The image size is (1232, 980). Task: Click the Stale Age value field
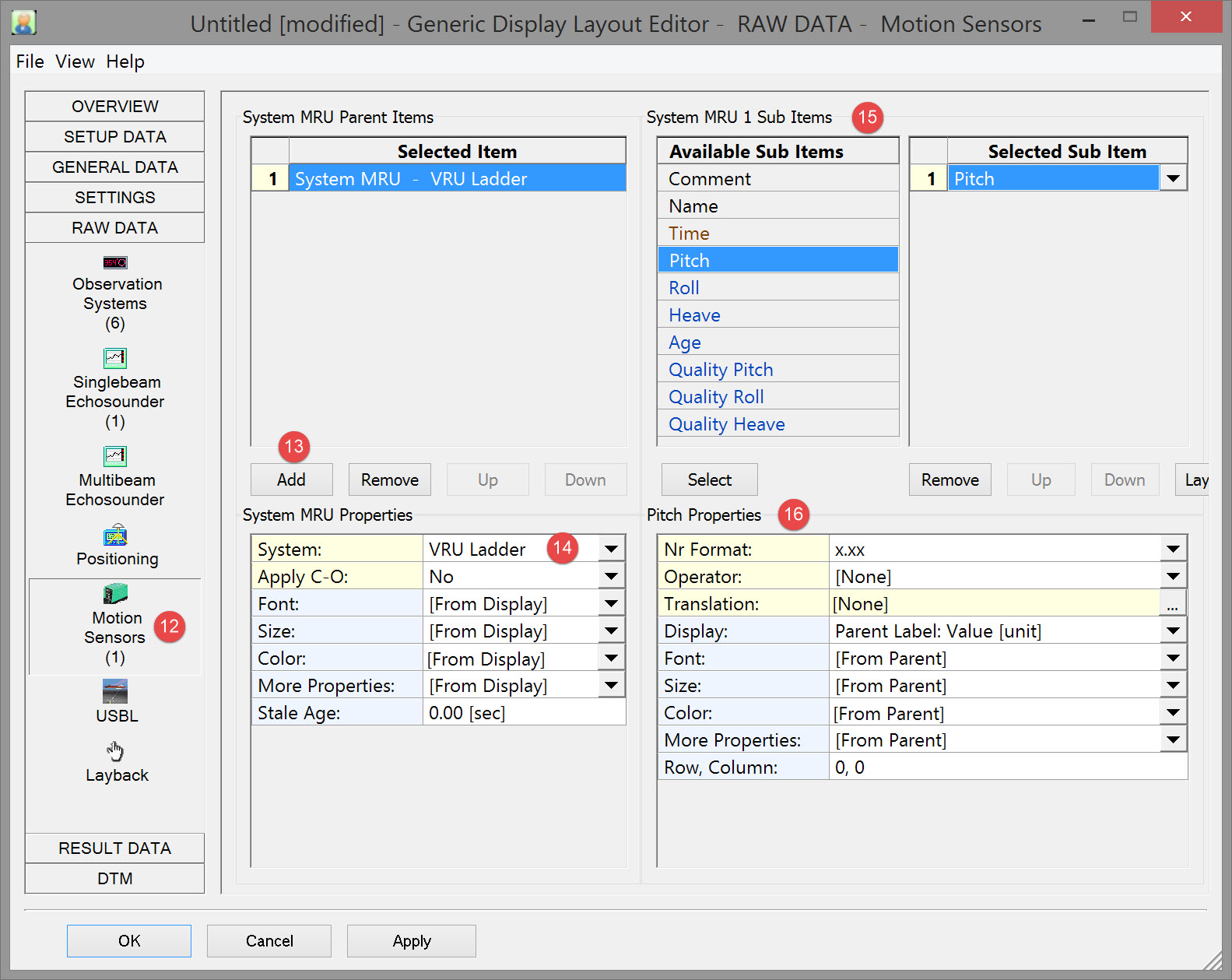coord(524,713)
